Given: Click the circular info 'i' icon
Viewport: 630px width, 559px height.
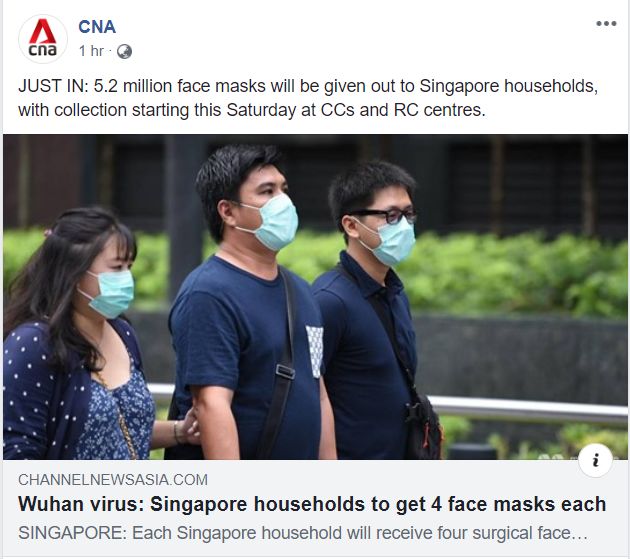Looking at the screenshot, I should click(x=595, y=460).
